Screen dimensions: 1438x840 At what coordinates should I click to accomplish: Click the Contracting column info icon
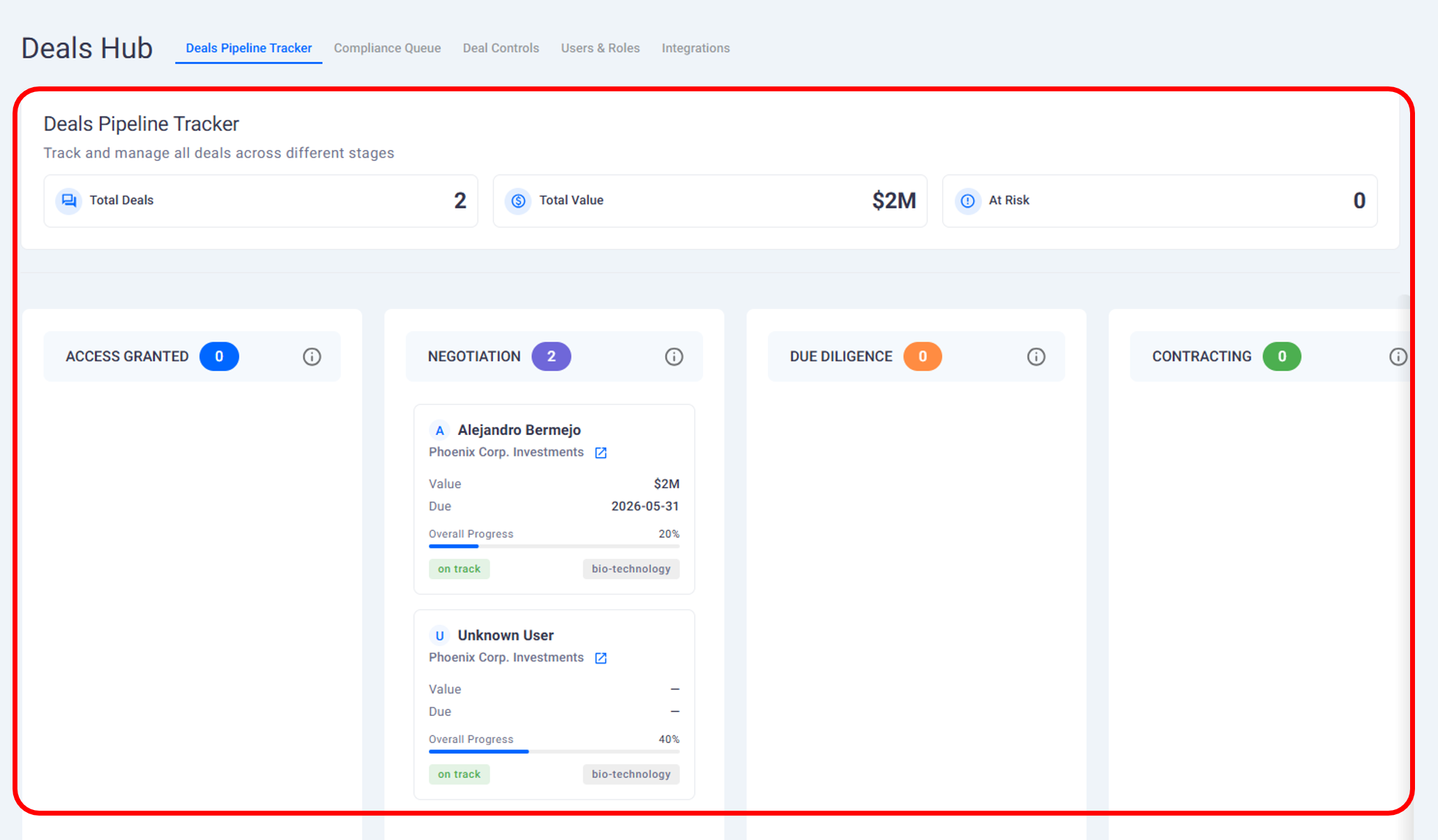coord(1398,357)
